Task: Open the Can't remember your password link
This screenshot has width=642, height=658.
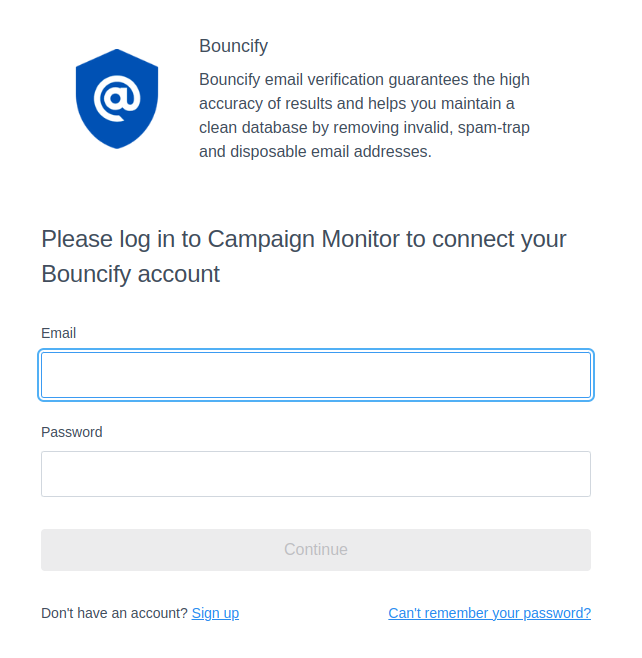Action: (489, 613)
